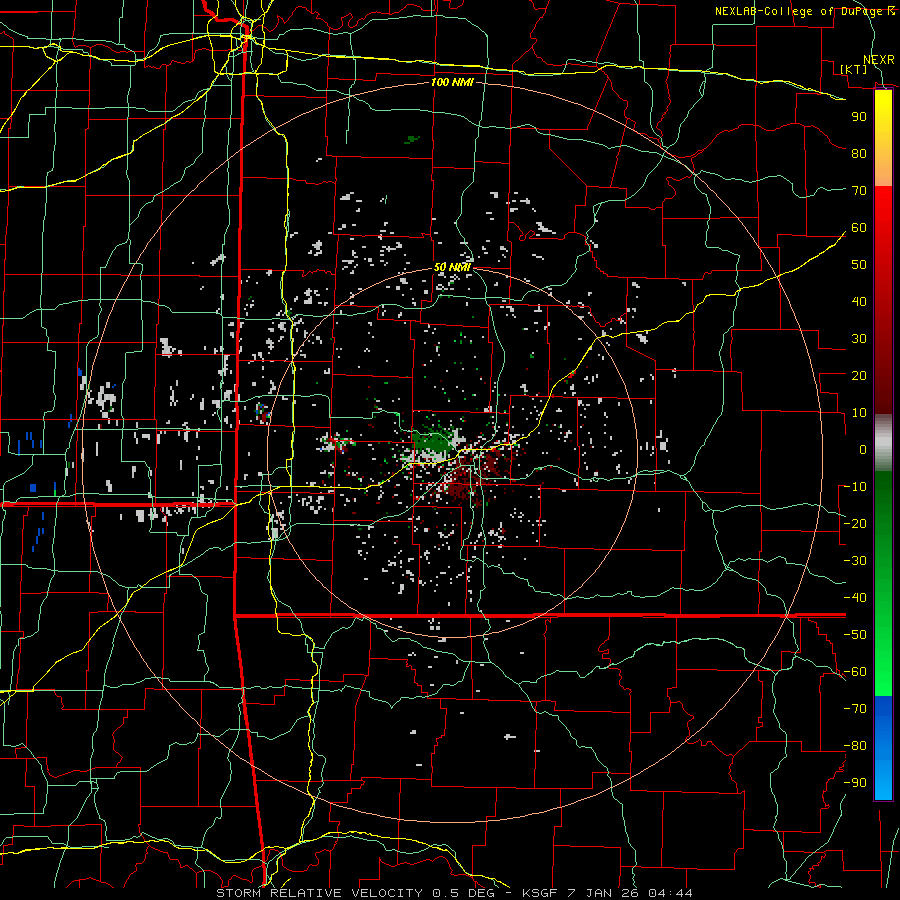
Task: Click the positive 10 scale value
Action: [x=859, y=413]
